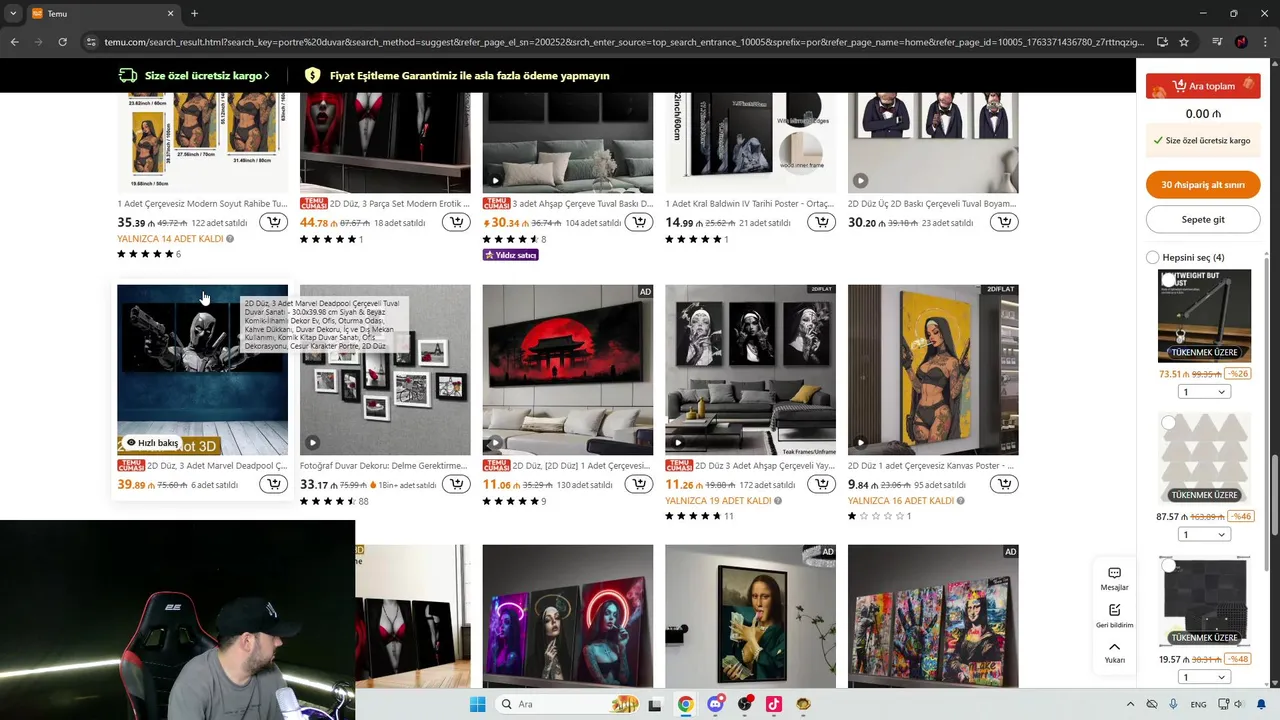
Task: Add the 35.39 Modern Soyut poster to cart
Action: pyautogui.click(x=273, y=222)
